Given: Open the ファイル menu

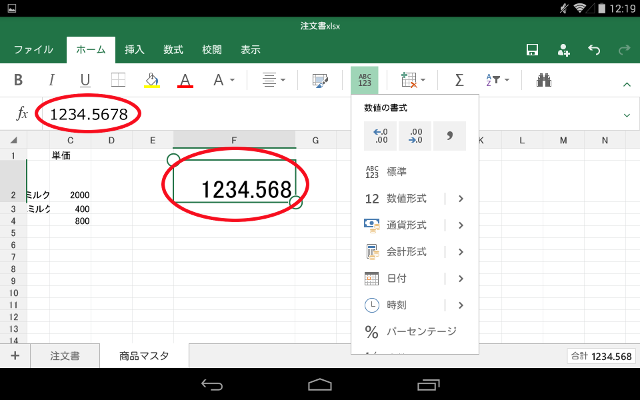Looking at the screenshot, I should pyautogui.click(x=33, y=50).
